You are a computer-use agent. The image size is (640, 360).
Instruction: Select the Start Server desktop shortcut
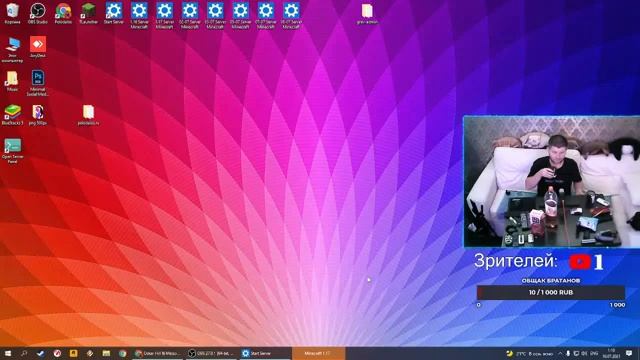(113, 13)
